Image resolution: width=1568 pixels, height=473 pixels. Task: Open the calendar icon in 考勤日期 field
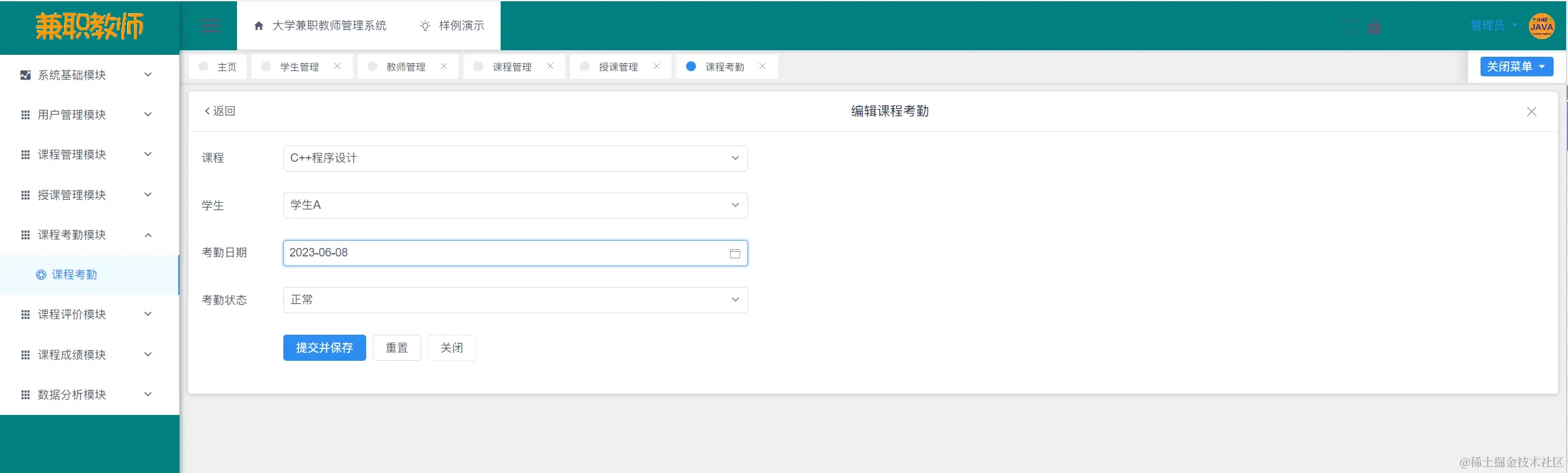click(735, 253)
